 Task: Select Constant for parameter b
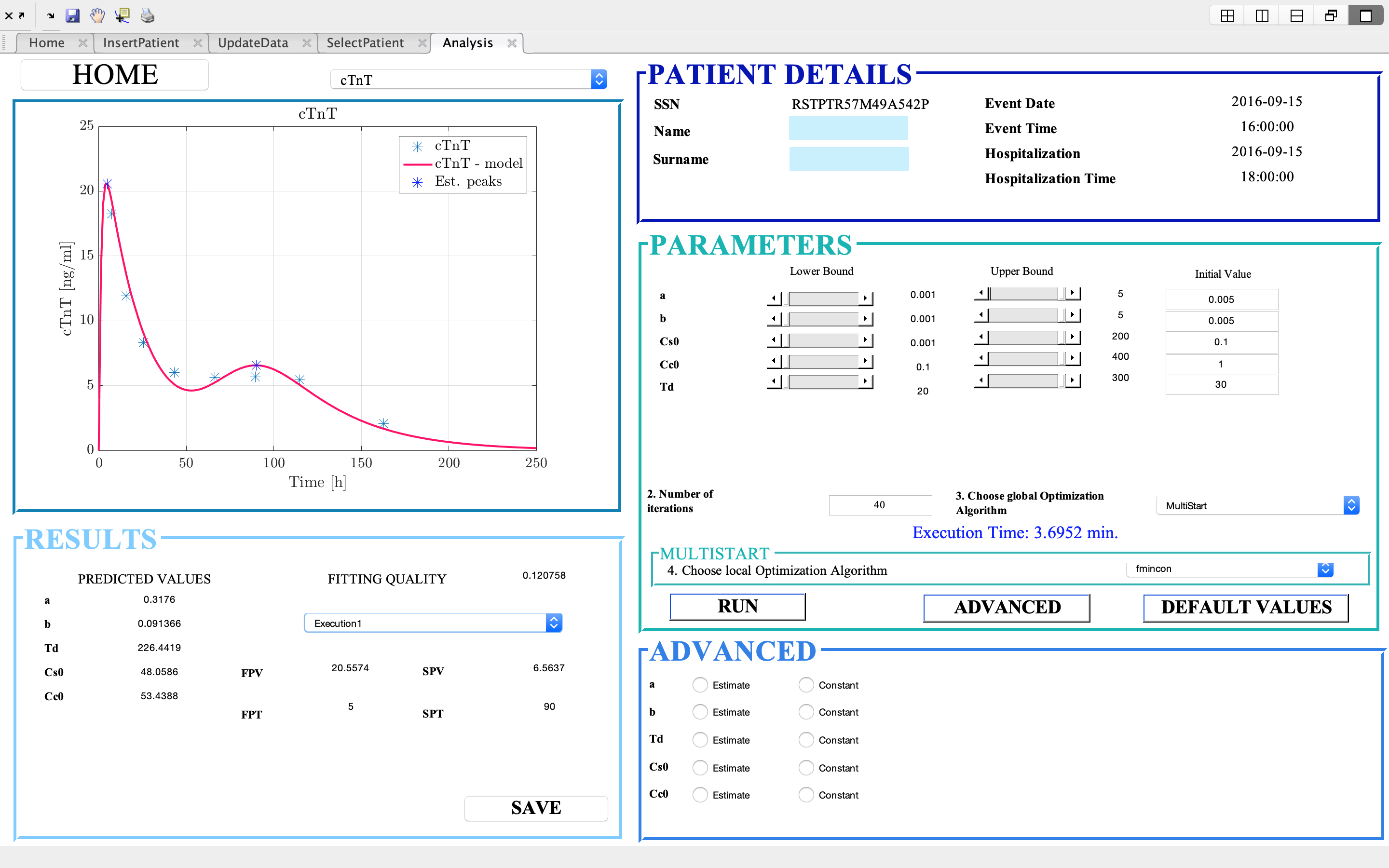[x=806, y=712]
